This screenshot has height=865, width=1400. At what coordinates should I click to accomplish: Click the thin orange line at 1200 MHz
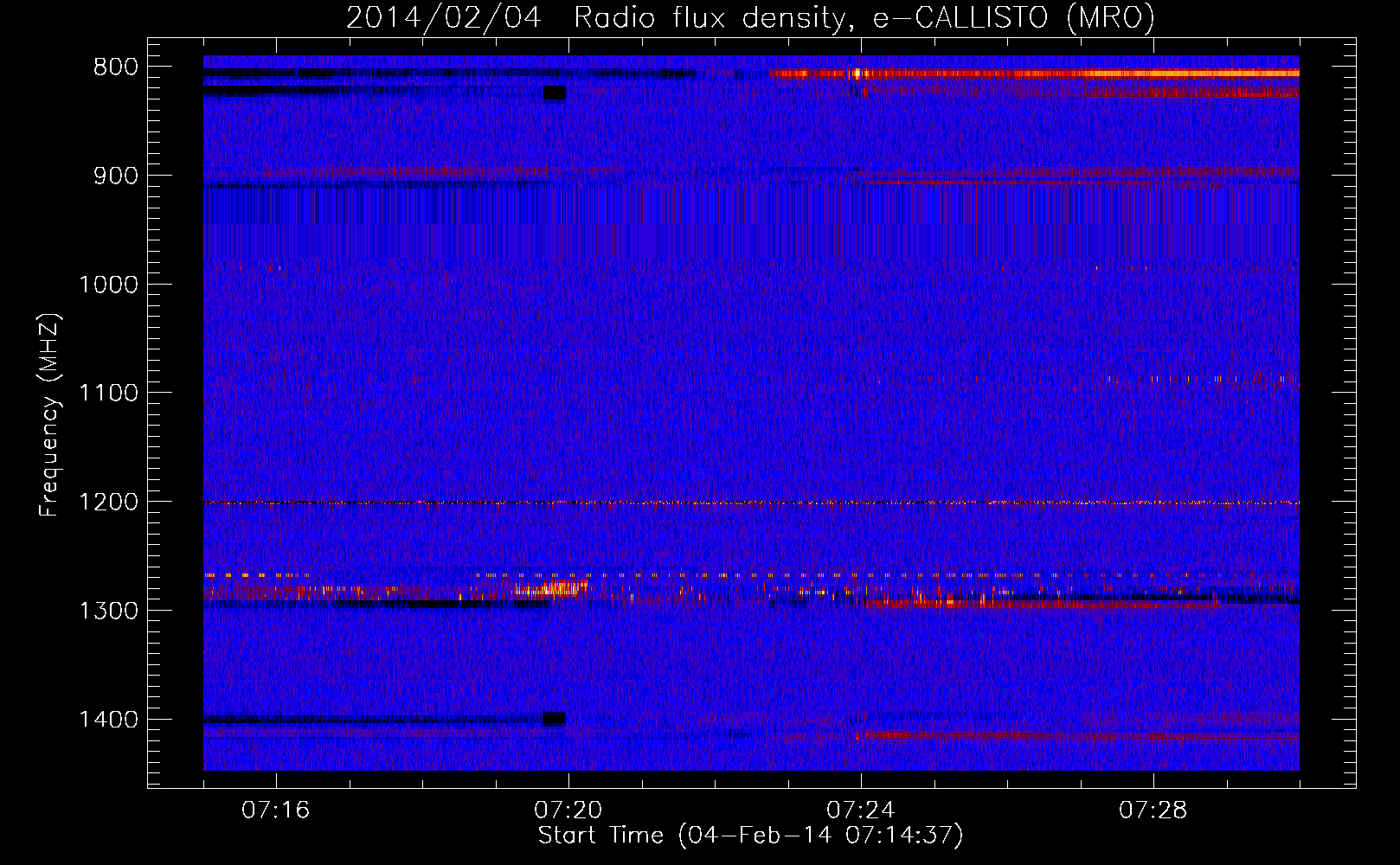click(751, 503)
